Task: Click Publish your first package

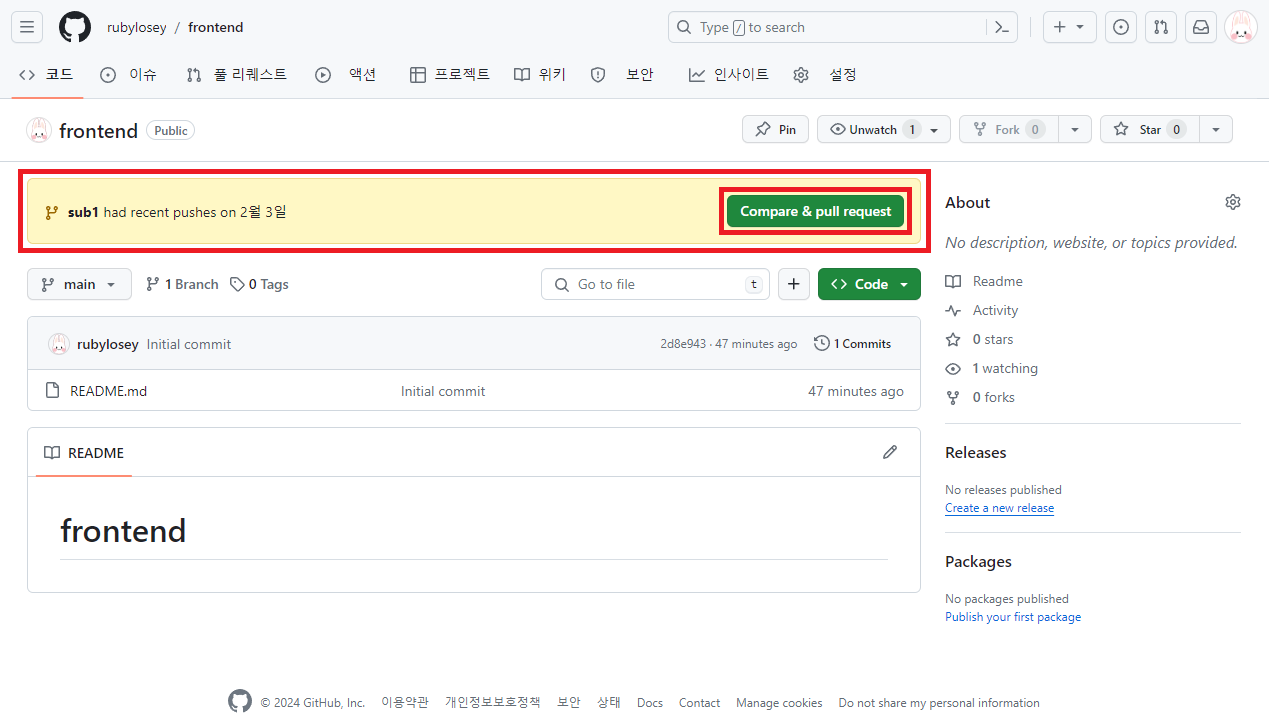Action: coord(1013,617)
